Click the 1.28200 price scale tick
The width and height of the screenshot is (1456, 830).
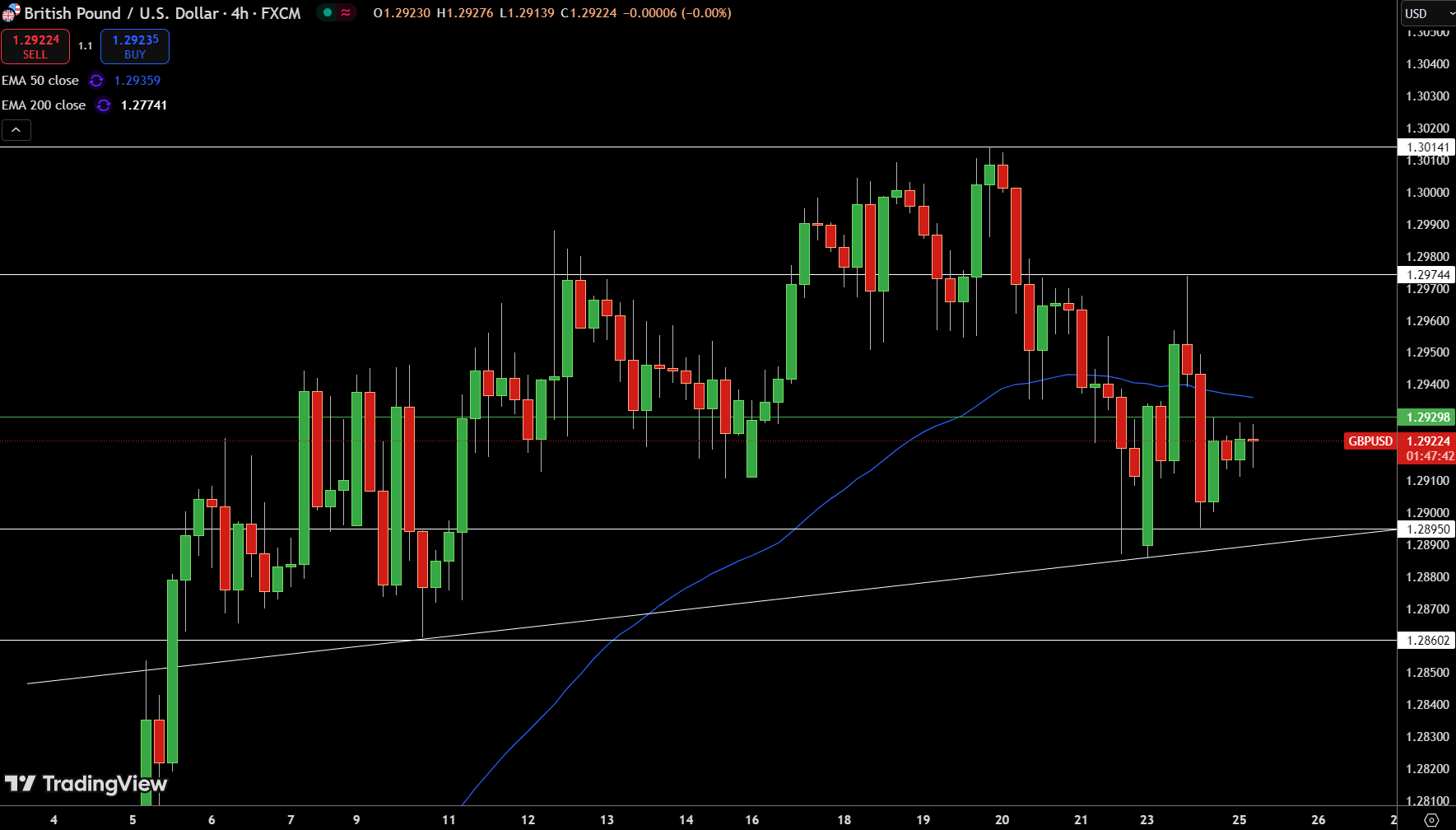click(x=1427, y=769)
